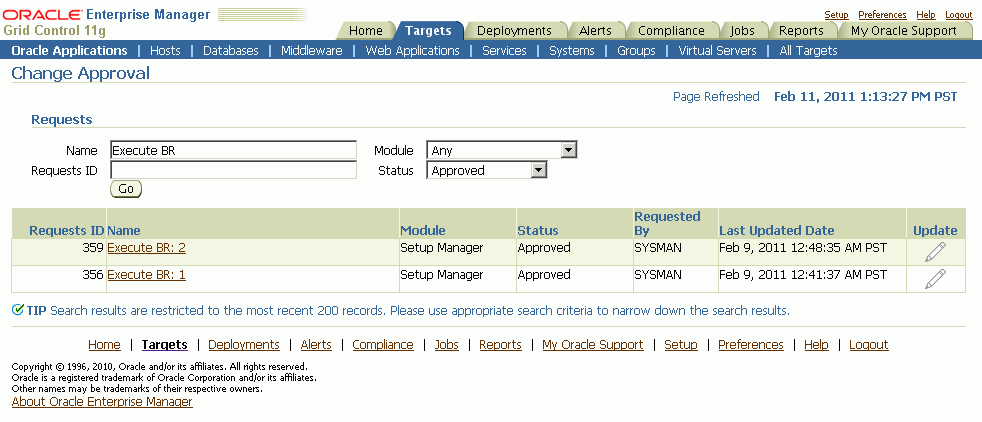Click the footer Alerts link
The image size is (982, 422).
[316, 345]
